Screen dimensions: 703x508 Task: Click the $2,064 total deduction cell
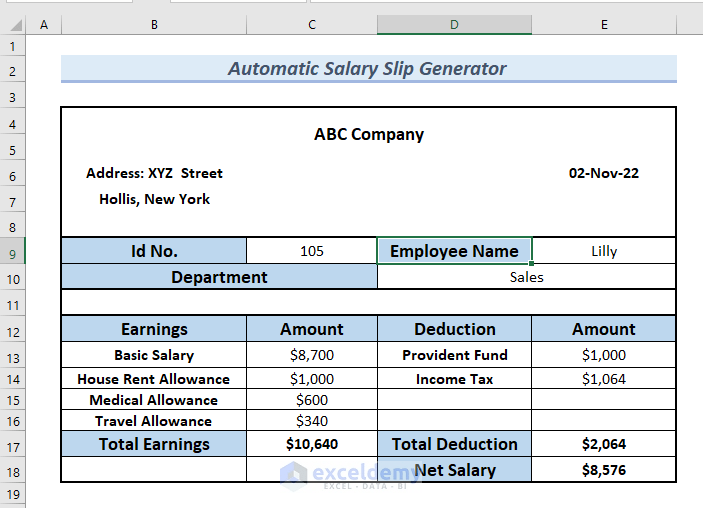click(603, 444)
